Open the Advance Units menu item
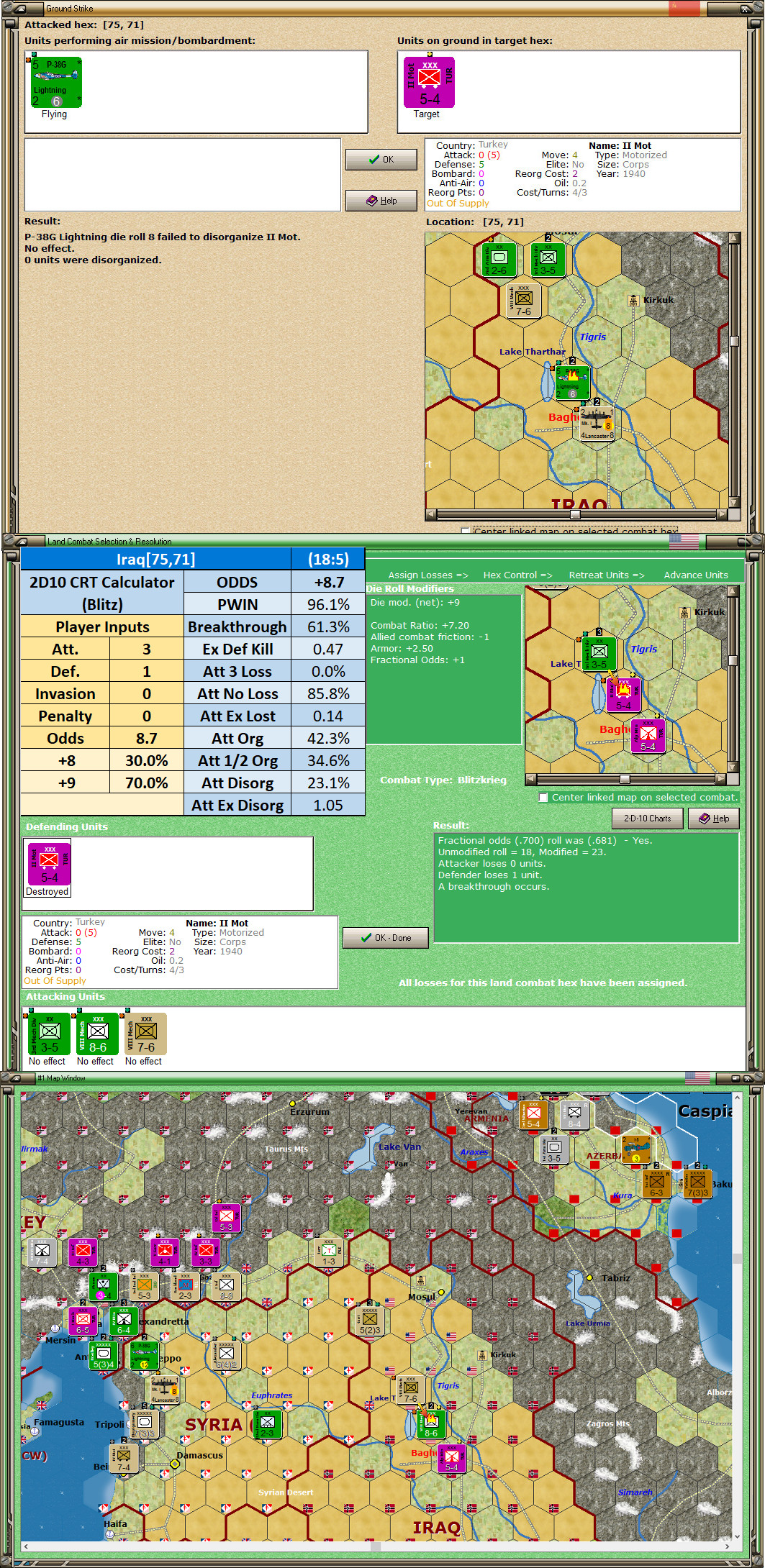This screenshot has width=765, height=1568. click(696, 575)
